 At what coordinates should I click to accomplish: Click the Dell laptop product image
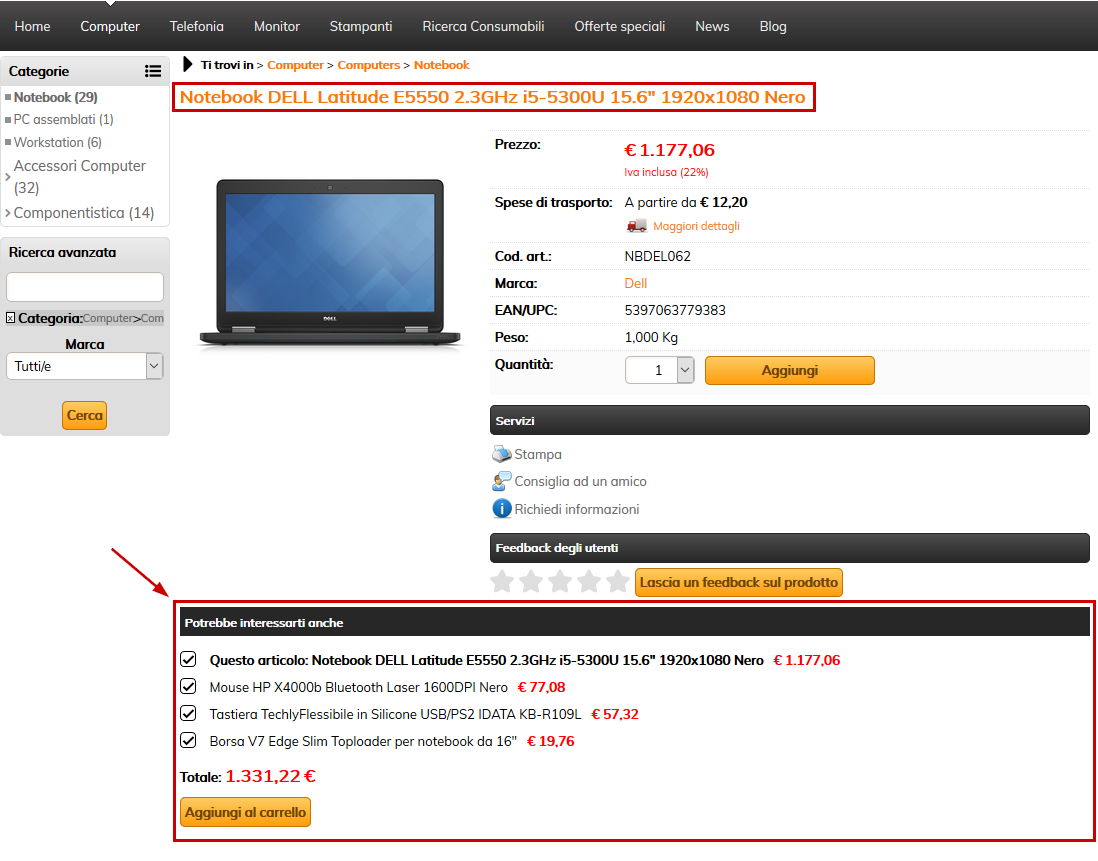point(330,264)
